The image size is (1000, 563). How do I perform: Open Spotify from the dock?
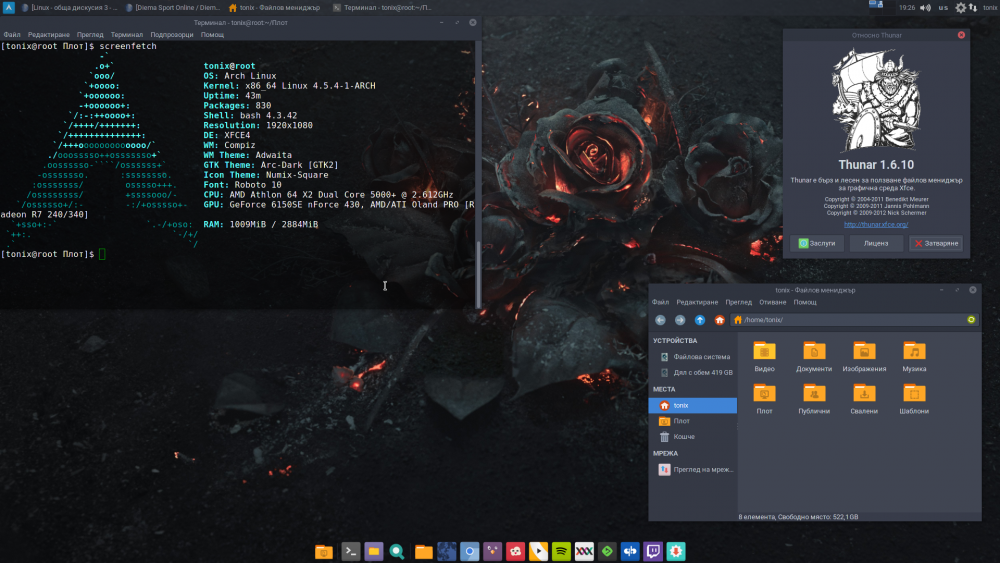pos(561,552)
